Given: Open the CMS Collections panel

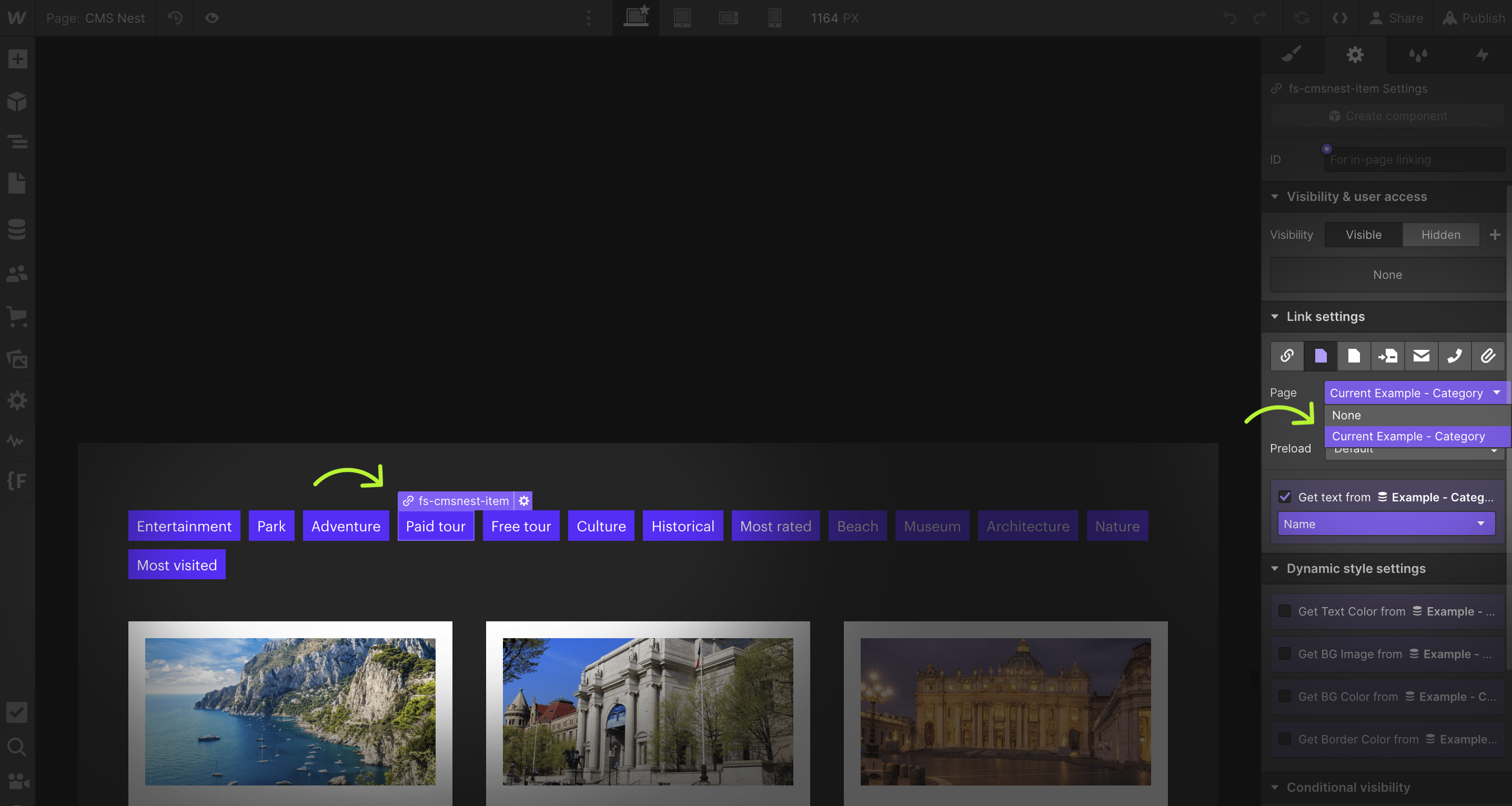Looking at the screenshot, I should (x=17, y=229).
